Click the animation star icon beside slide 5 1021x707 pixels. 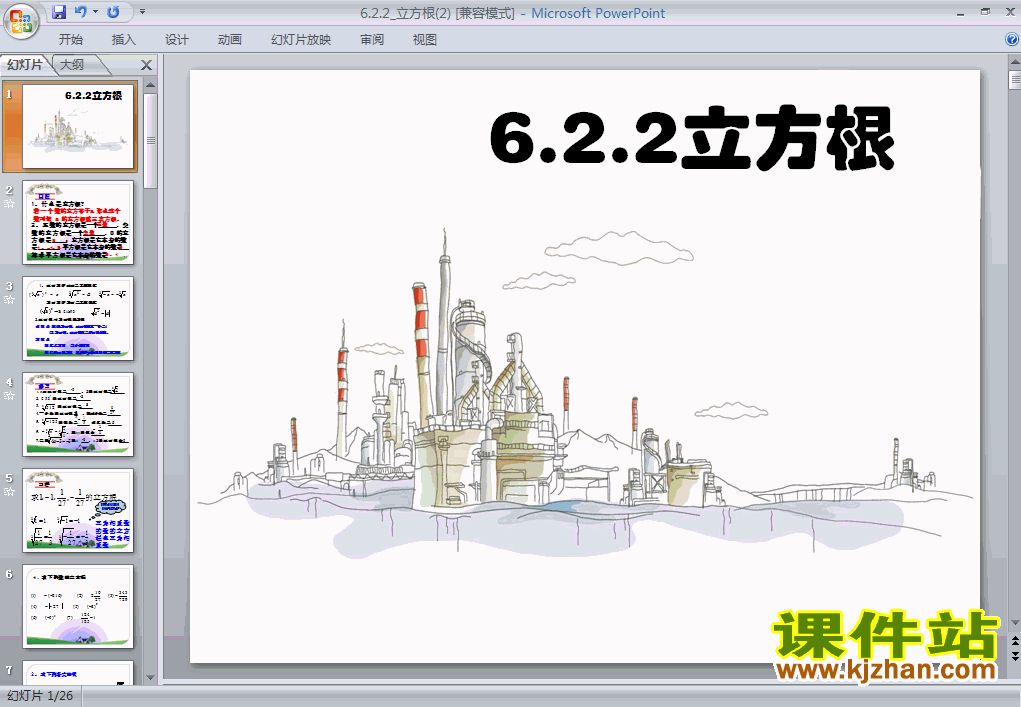(x=9, y=492)
